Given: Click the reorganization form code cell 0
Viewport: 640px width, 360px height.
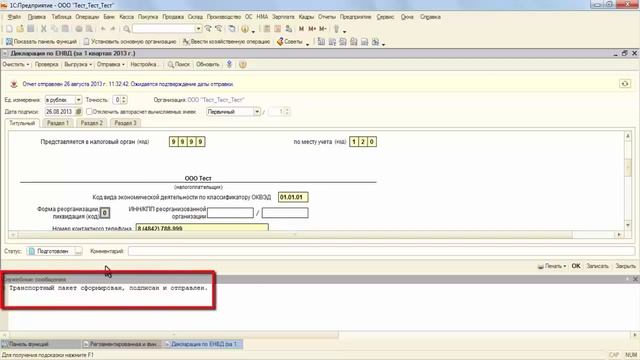Looking at the screenshot, I should 105,213.
